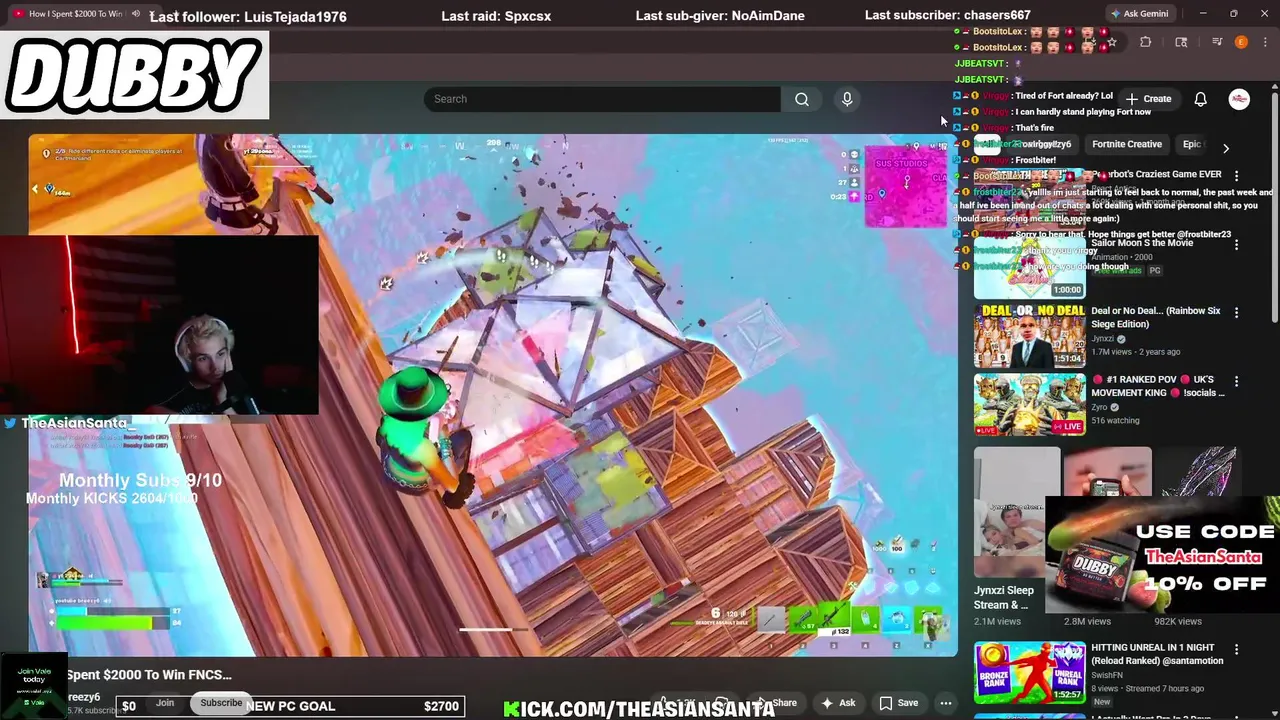The height and width of the screenshot is (720, 1280).
Task: Click into the YouTube Search field
Action: [x=601, y=99]
